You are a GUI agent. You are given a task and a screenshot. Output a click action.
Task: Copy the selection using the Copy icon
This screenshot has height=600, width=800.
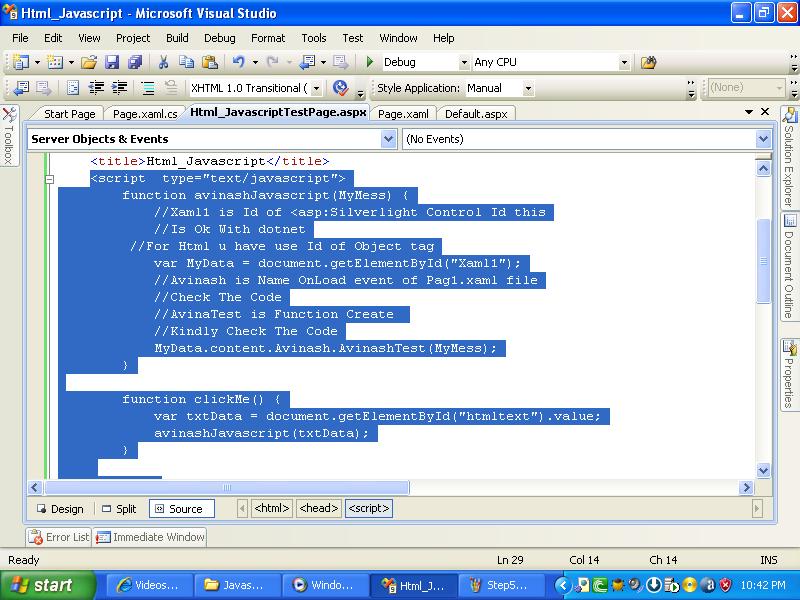pos(186,62)
